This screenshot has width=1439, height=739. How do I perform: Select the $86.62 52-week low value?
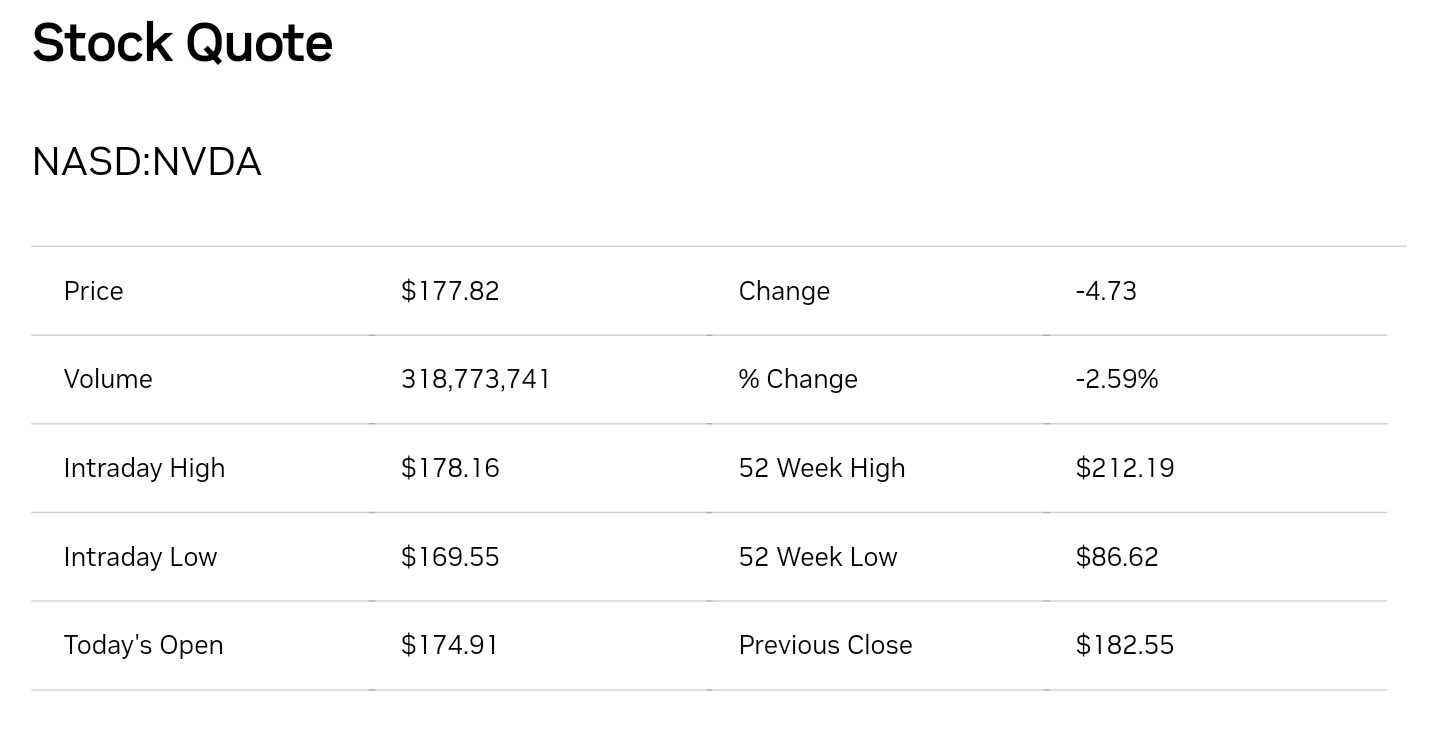coord(1117,557)
